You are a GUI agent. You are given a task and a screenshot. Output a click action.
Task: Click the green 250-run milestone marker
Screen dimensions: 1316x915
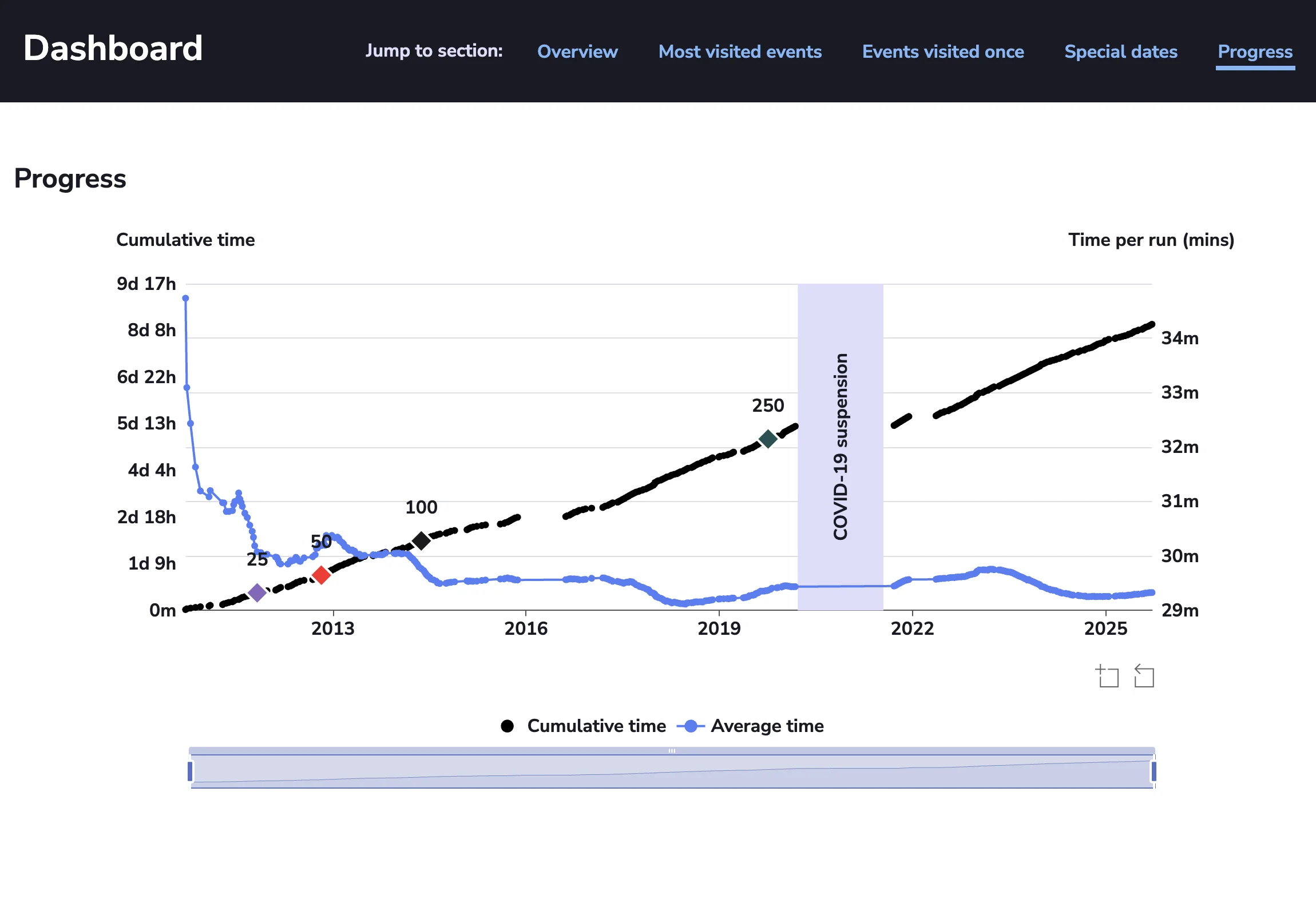pos(768,438)
